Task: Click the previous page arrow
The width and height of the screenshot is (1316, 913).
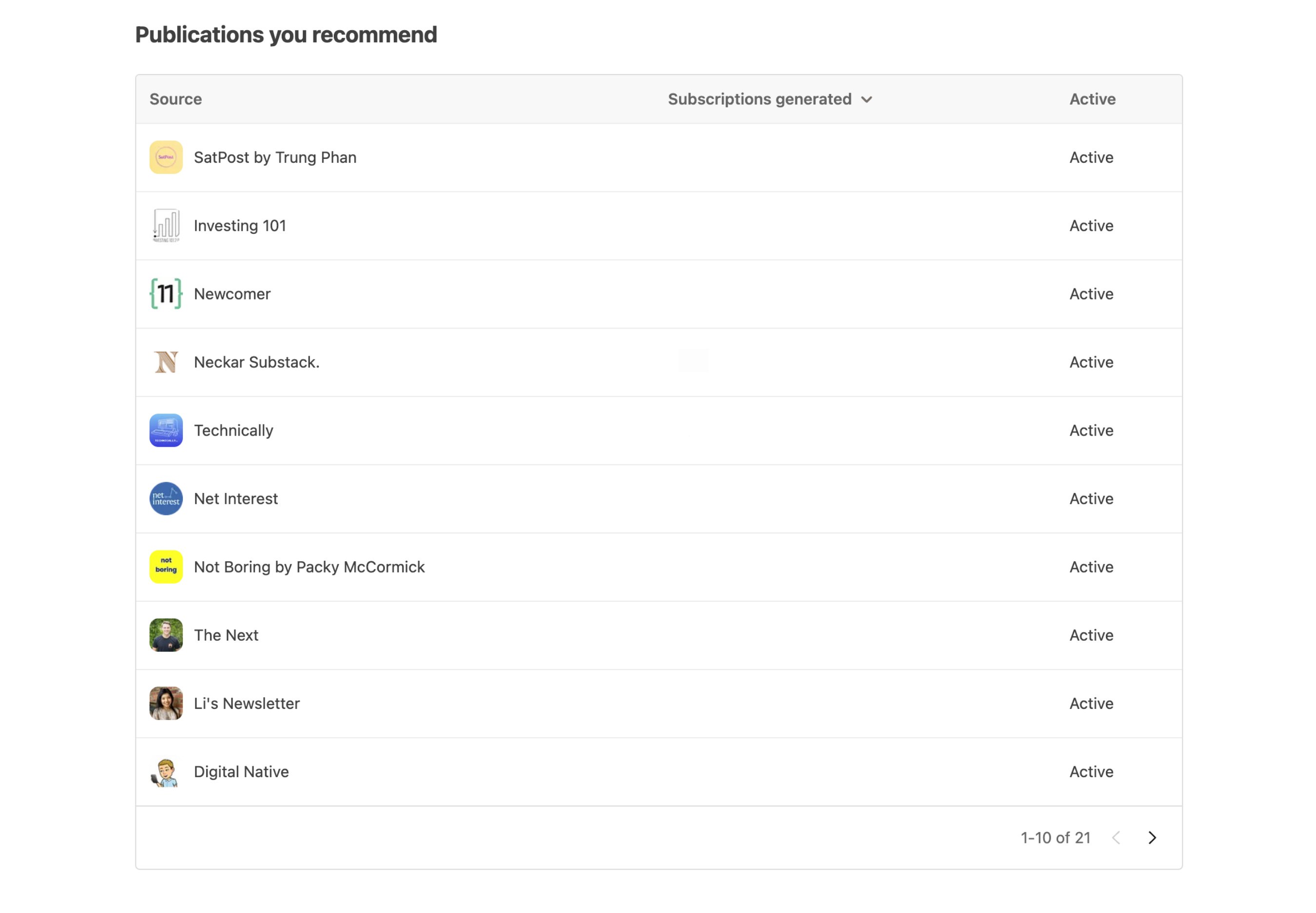Action: [x=1116, y=837]
